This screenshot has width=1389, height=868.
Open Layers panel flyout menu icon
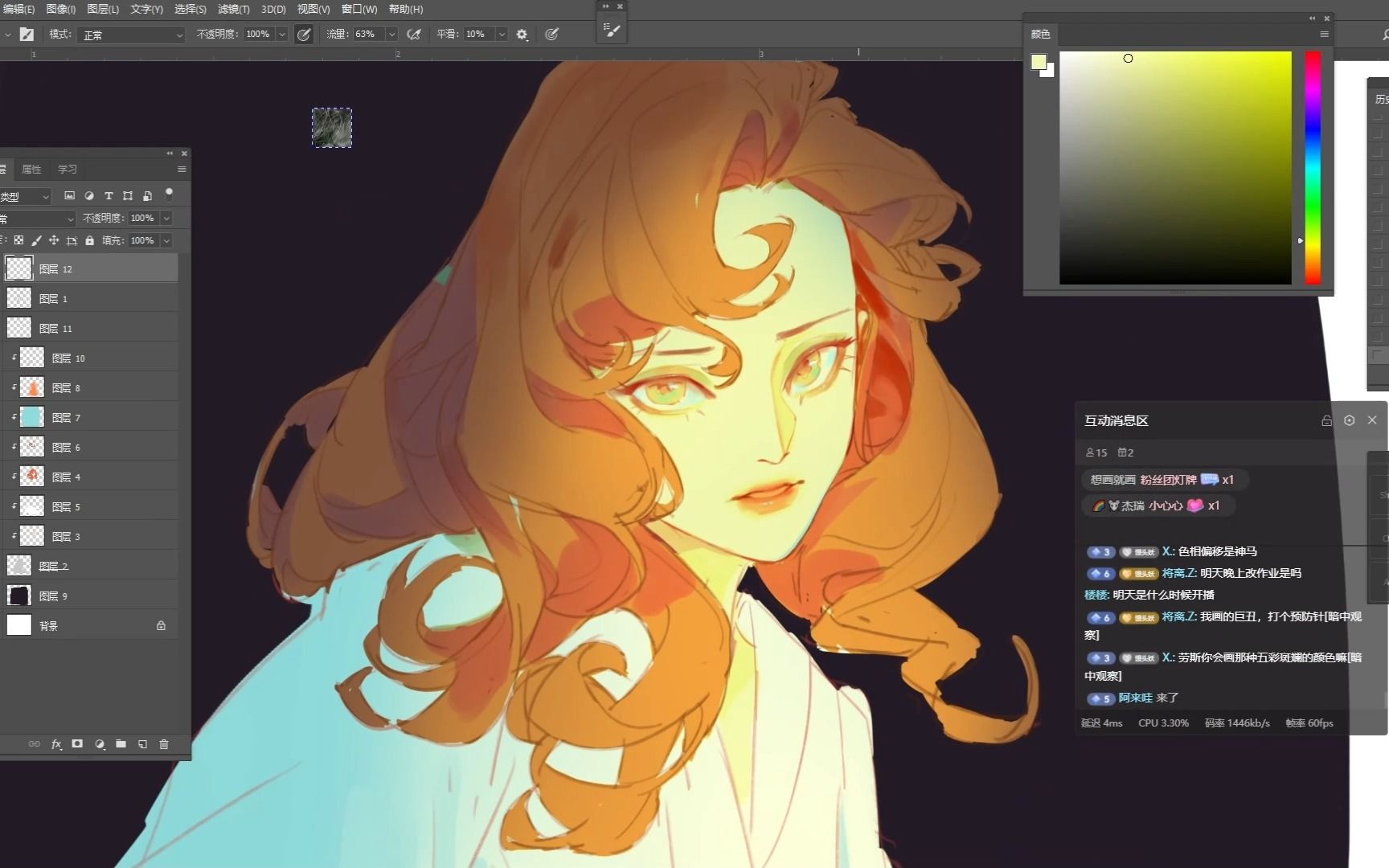[x=182, y=169]
